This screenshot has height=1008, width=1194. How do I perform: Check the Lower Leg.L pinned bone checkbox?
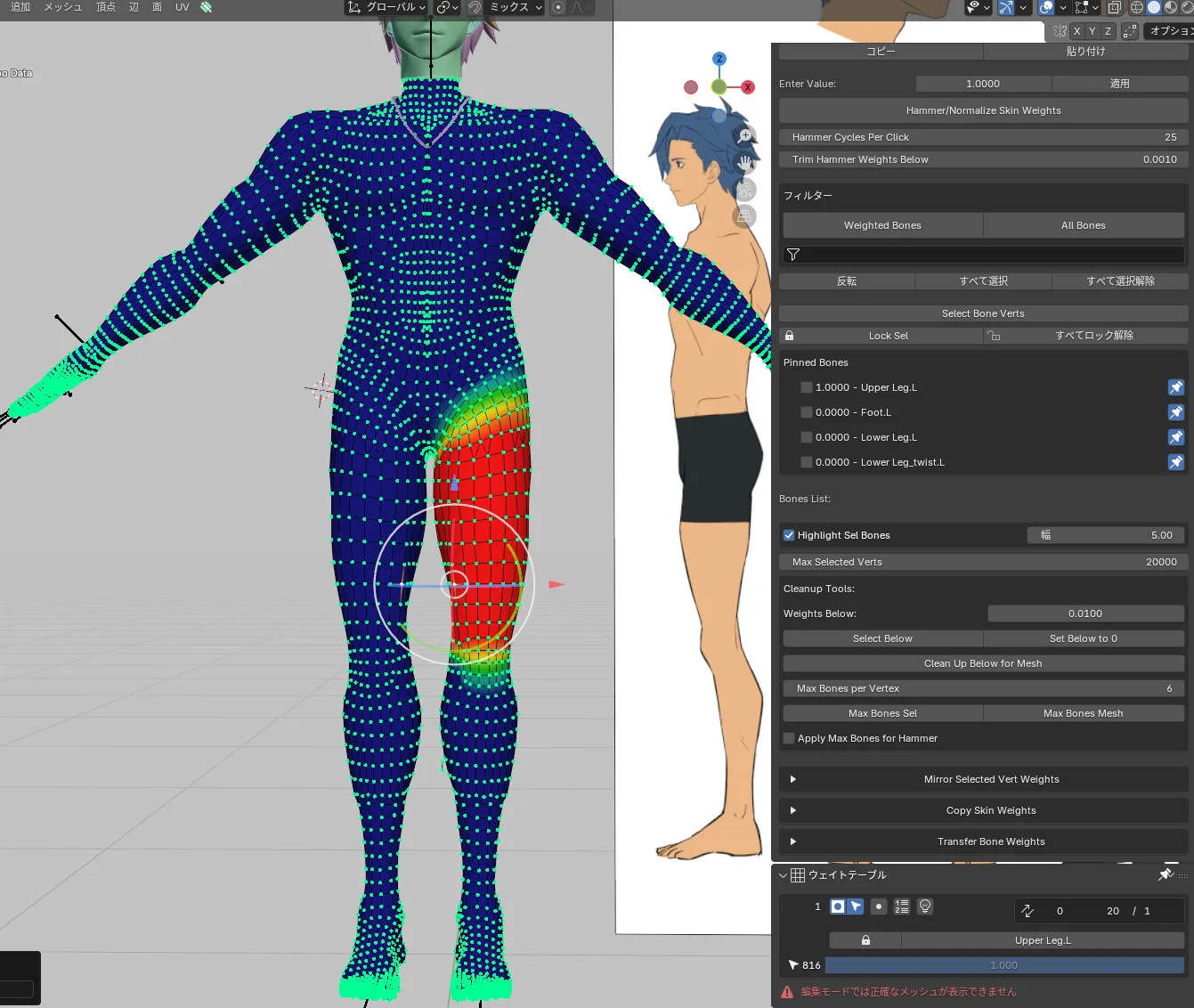pyautogui.click(x=807, y=437)
